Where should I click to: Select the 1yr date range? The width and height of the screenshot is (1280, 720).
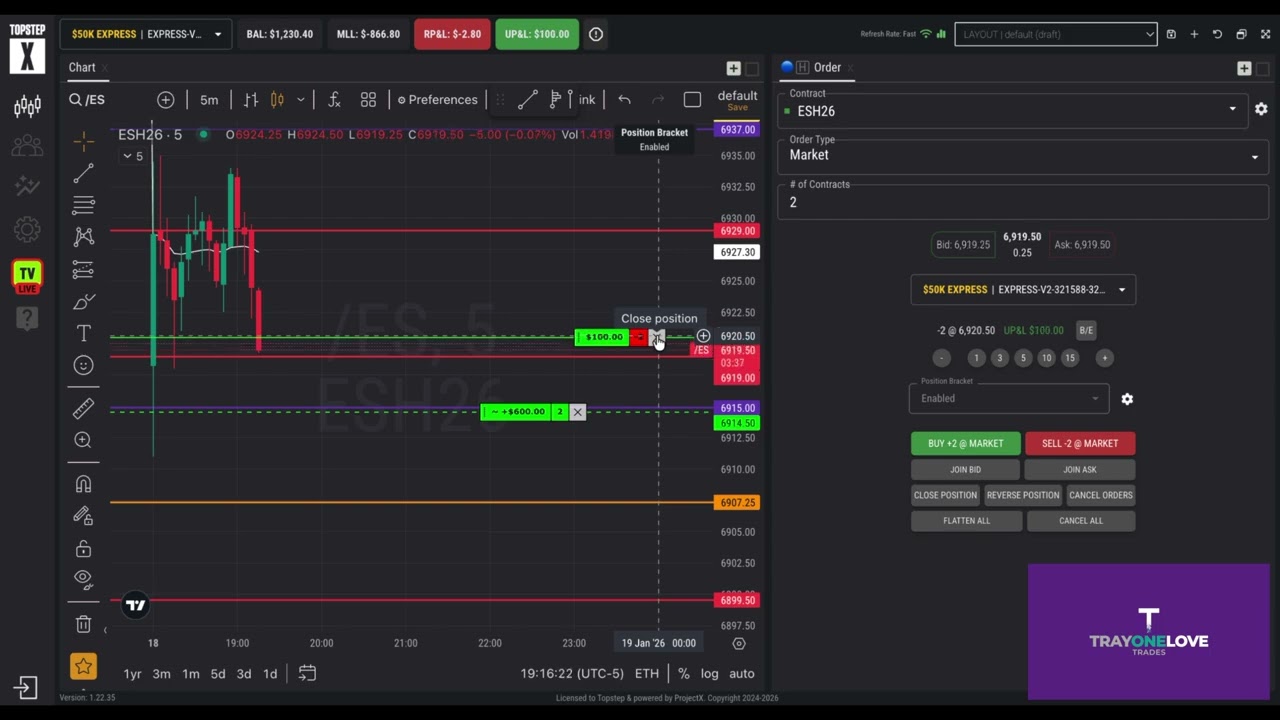[x=132, y=674]
